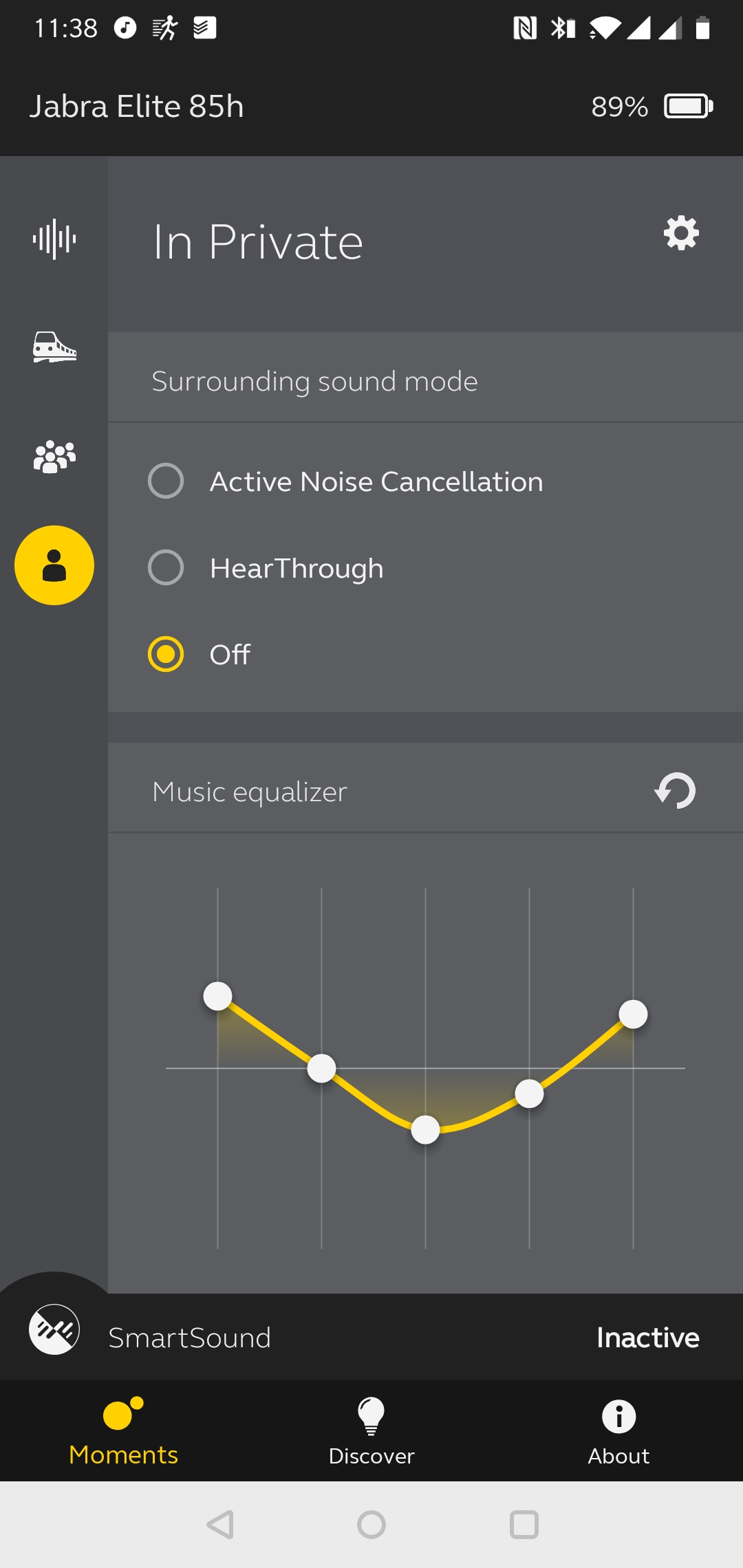Viewport: 743px width, 1568px height.
Task: Reset the music equalizer with arrow icon
Action: [675, 791]
